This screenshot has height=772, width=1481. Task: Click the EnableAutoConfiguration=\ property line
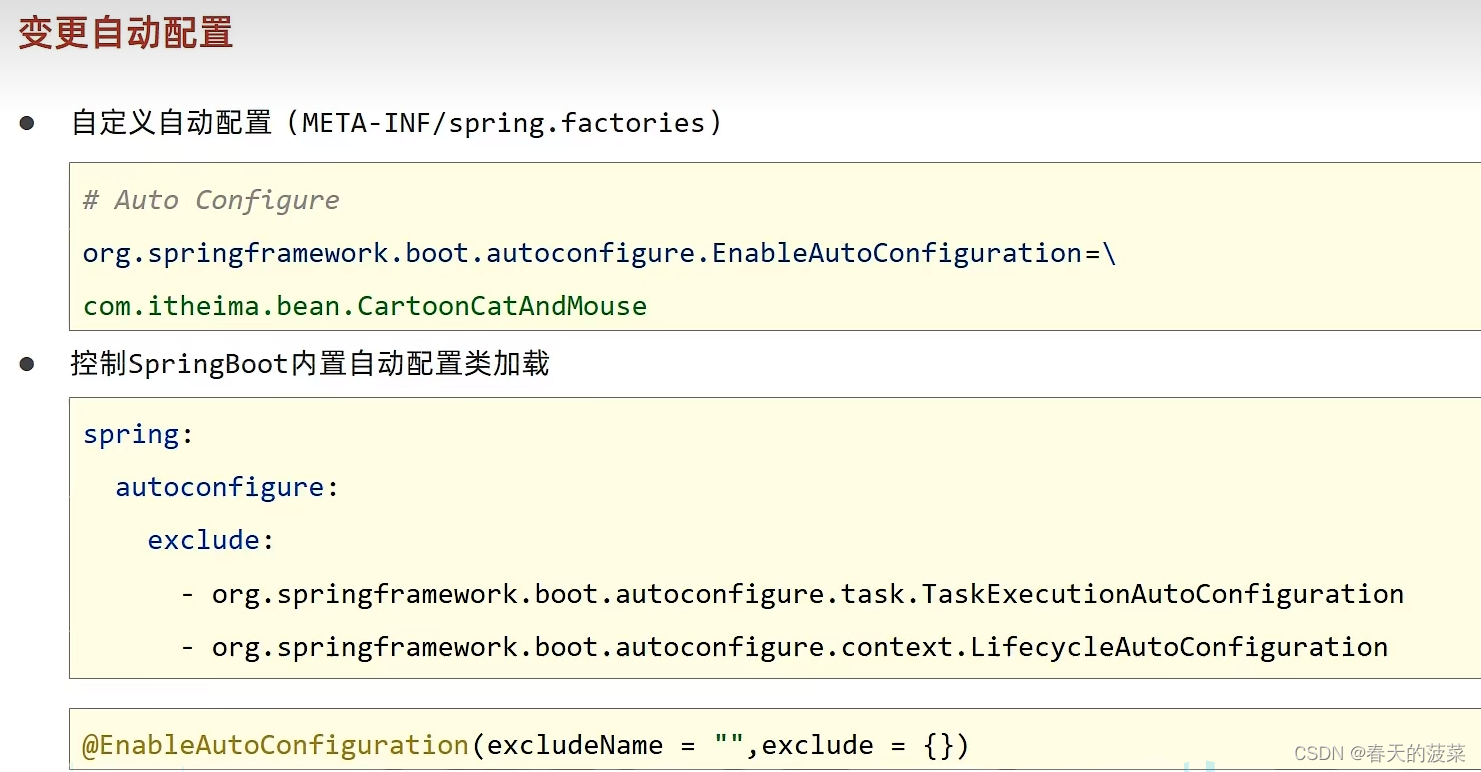click(x=599, y=253)
